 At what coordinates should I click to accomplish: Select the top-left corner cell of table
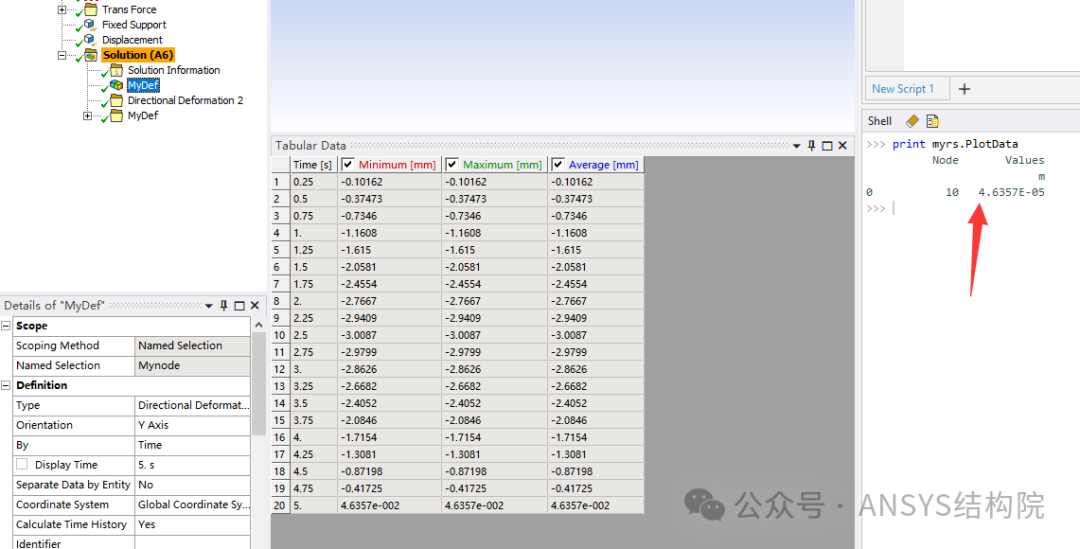coord(280,165)
